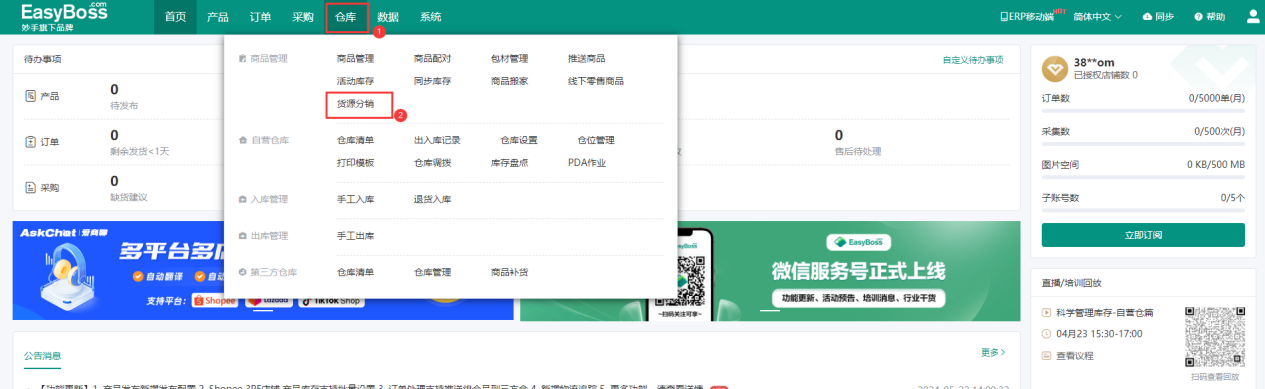Open 出入库记录 entry
1265x389 pixels.
(x=437, y=141)
